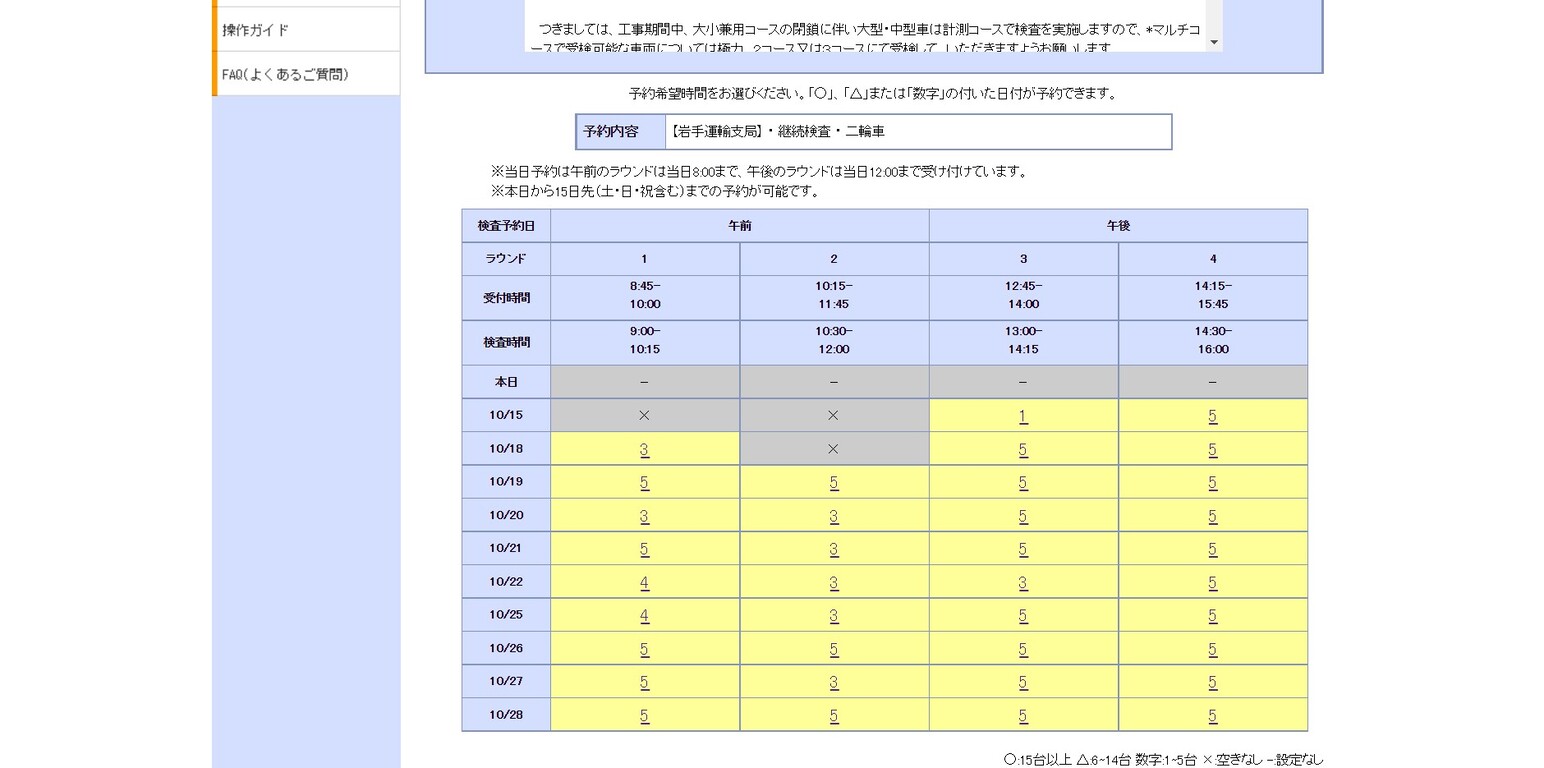
Task: Choose the 10/18 round 4 slot
Action: tap(1213, 450)
